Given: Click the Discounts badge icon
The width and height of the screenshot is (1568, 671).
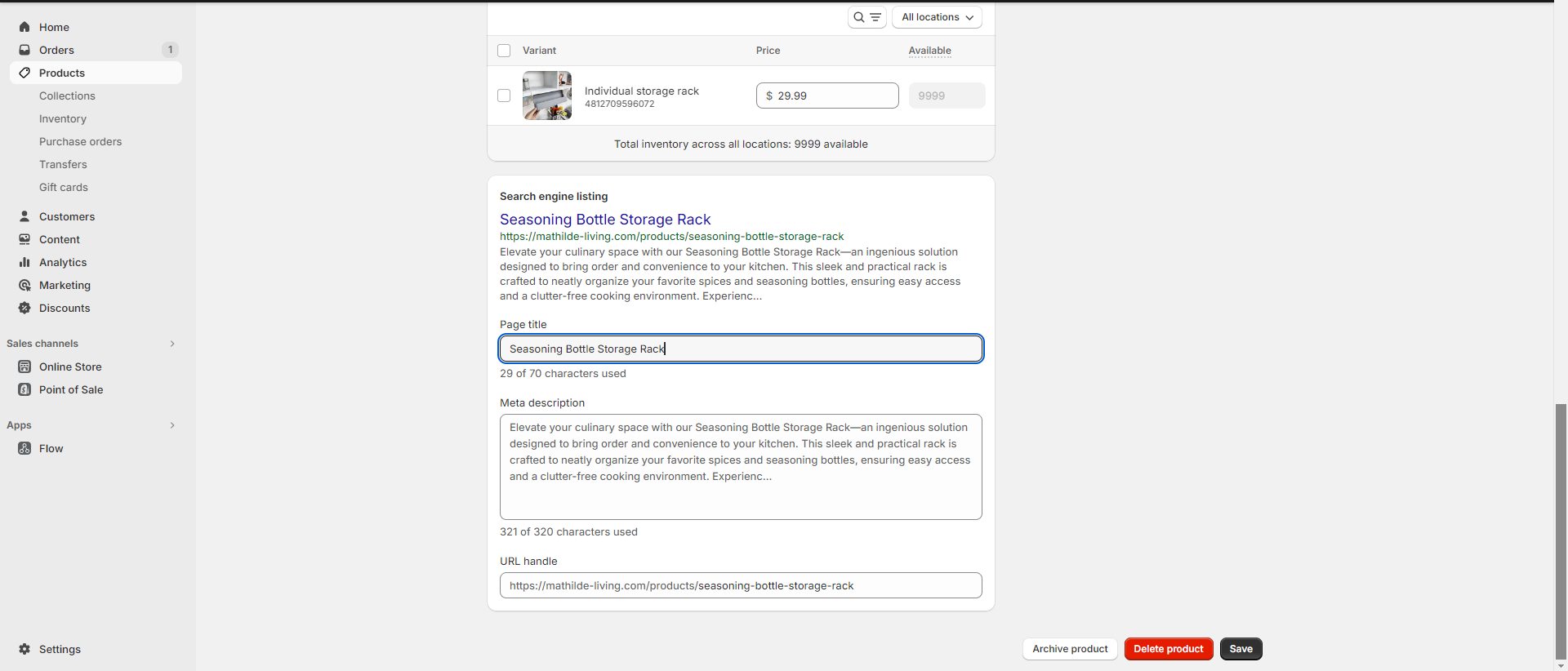Looking at the screenshot, I should pos(24,308).
